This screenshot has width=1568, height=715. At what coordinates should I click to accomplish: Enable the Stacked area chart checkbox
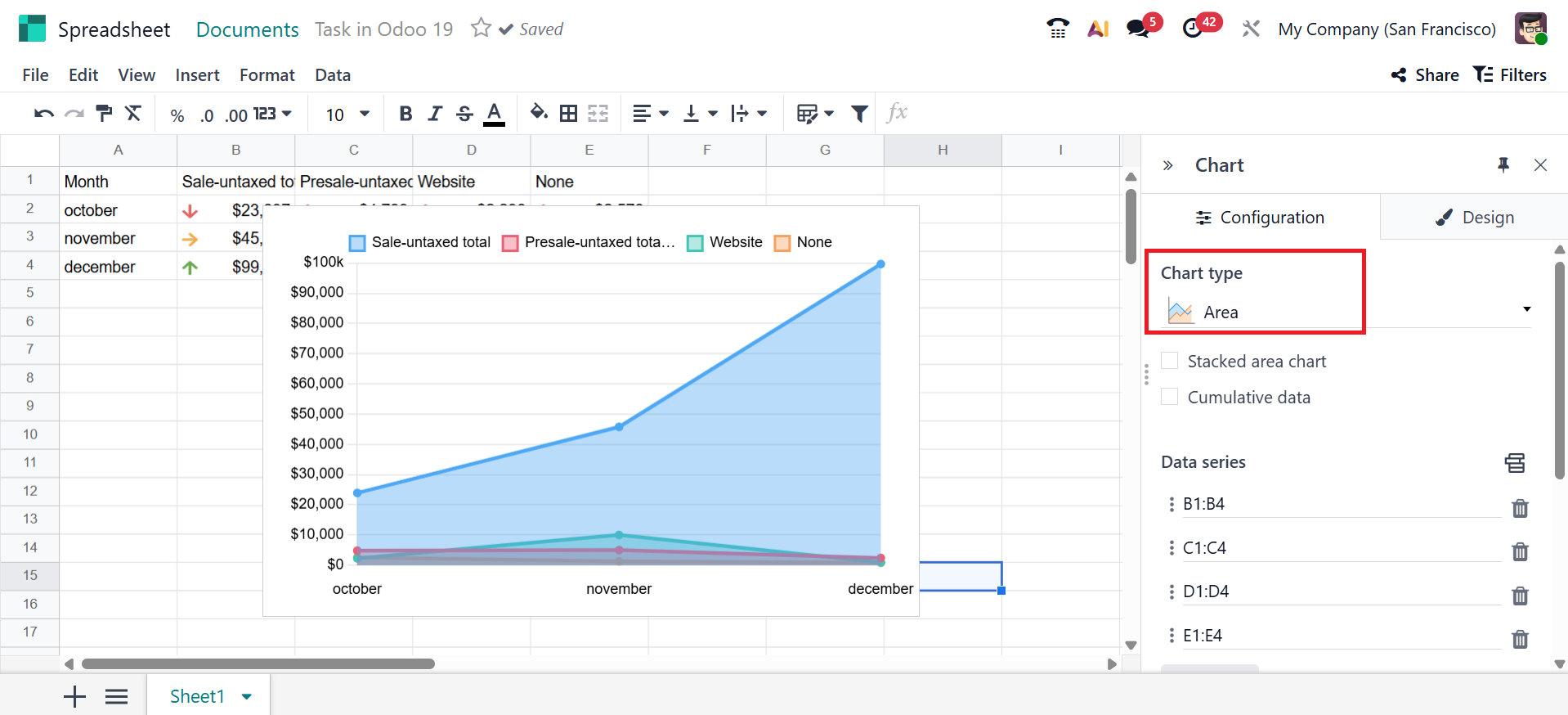(x=1170, y=361)
